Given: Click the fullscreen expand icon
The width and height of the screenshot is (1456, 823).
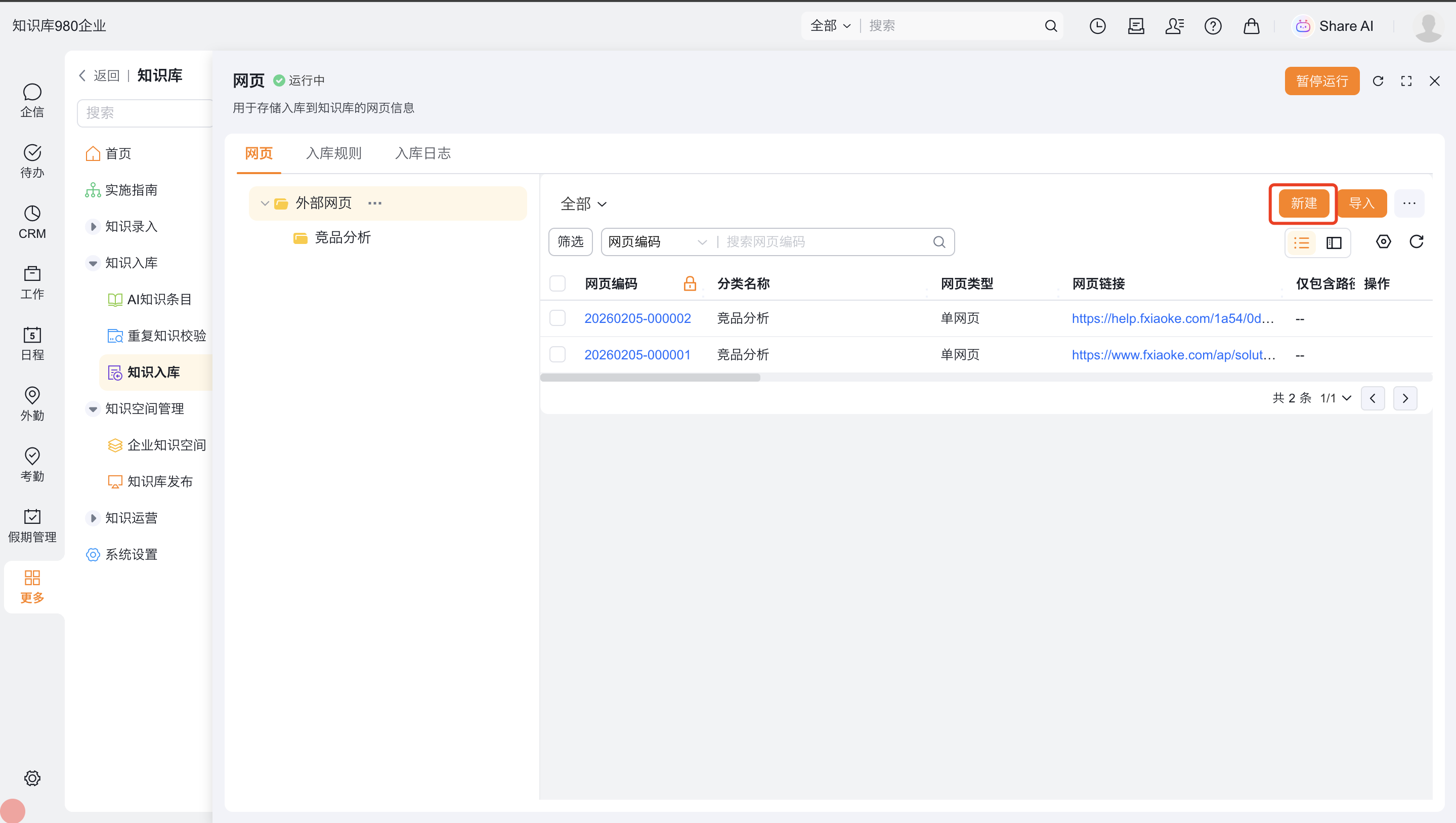Looking at the screenshot, I should click(x=1406, y=81).
